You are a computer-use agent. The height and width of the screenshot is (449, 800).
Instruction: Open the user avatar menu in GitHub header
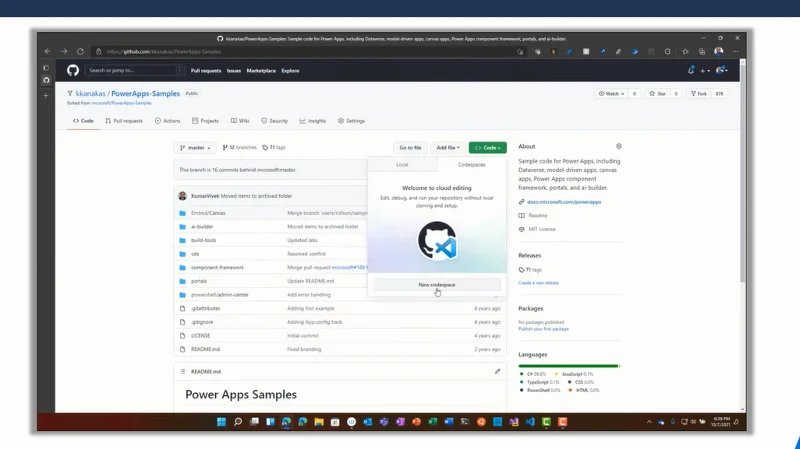(x=721, y=70)
